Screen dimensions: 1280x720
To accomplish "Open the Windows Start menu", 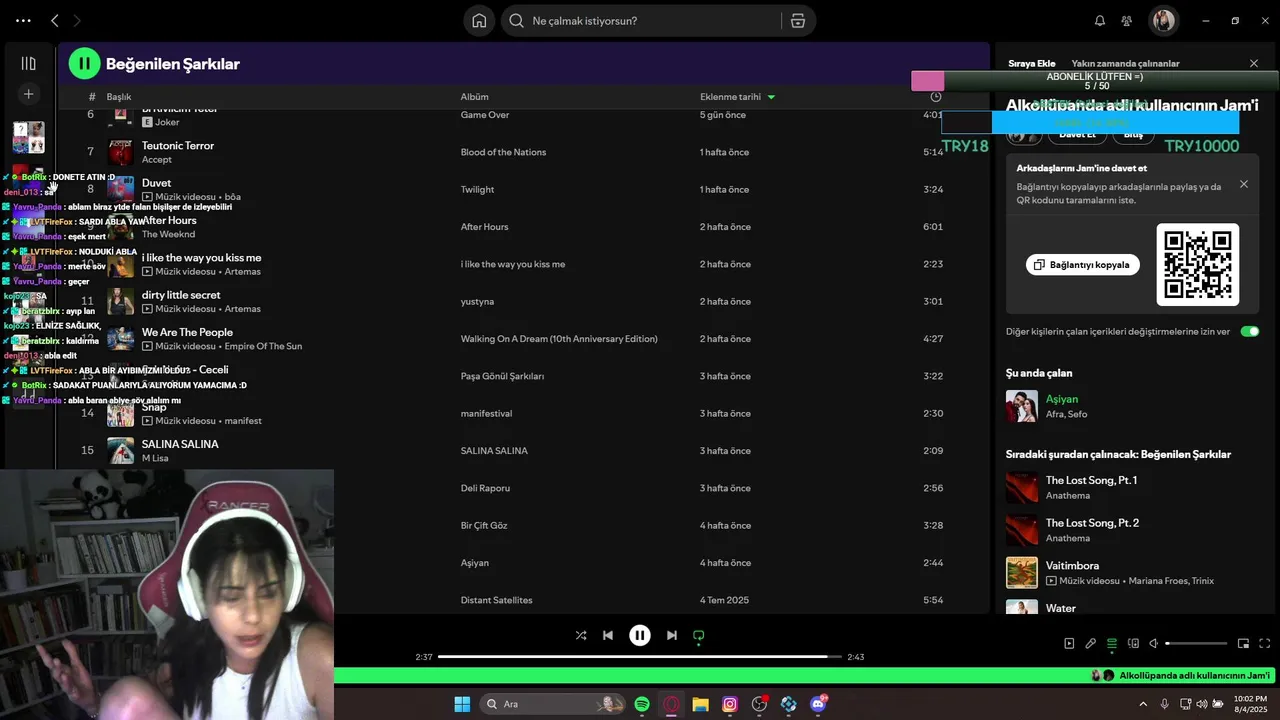I will pos(462,704).
